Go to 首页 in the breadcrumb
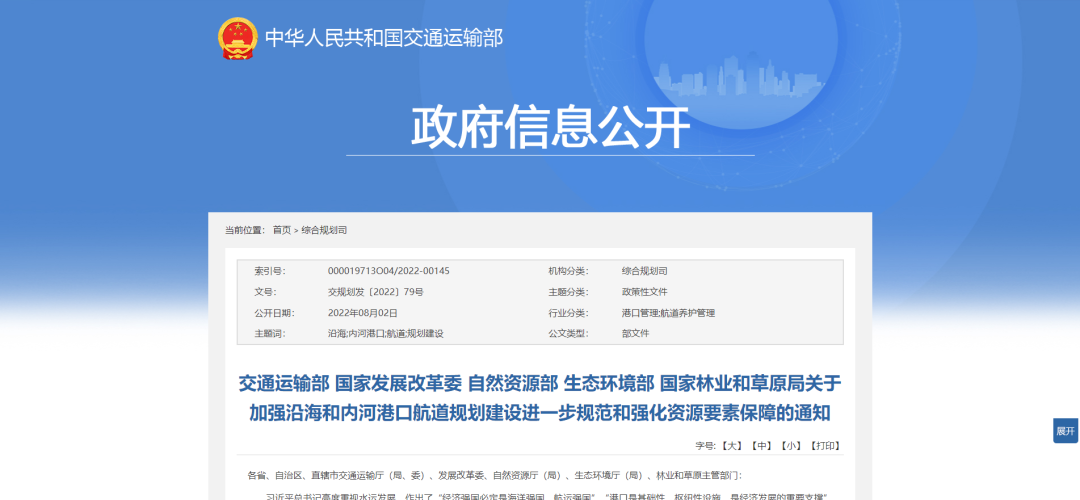The height and width of the screenshot is (500, 1080). 282,230
